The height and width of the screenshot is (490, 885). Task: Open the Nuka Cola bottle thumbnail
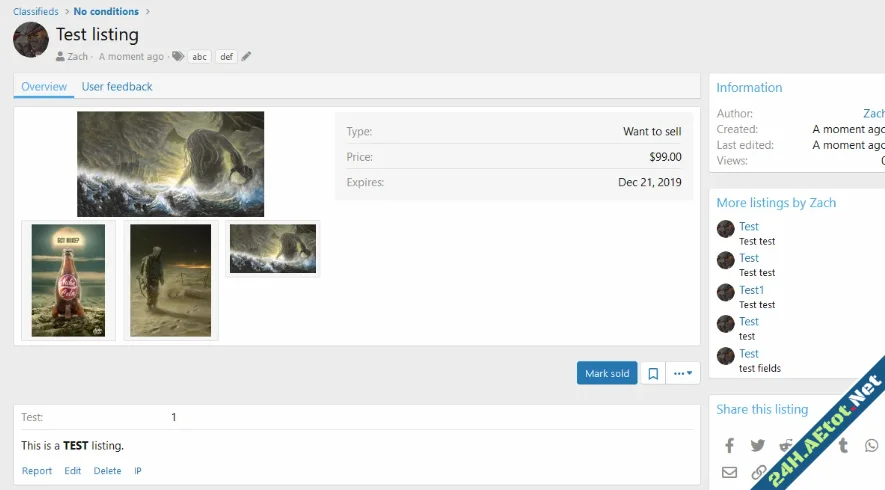pyautogui.click(x=68, y=280)
